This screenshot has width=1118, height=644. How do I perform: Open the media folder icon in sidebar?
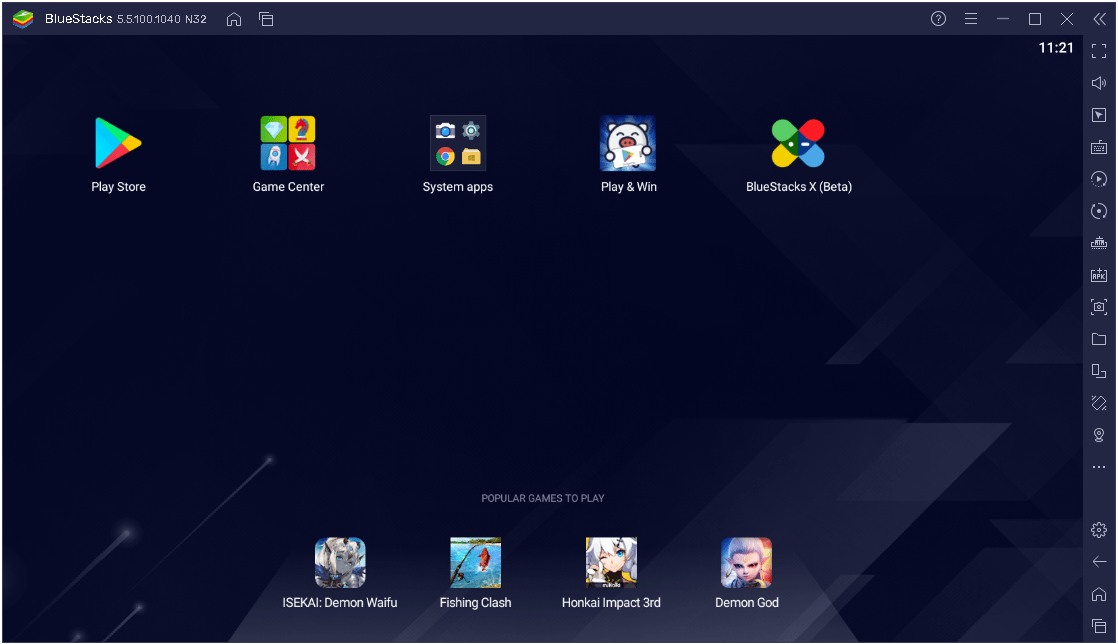click(x=1099, y=339)
